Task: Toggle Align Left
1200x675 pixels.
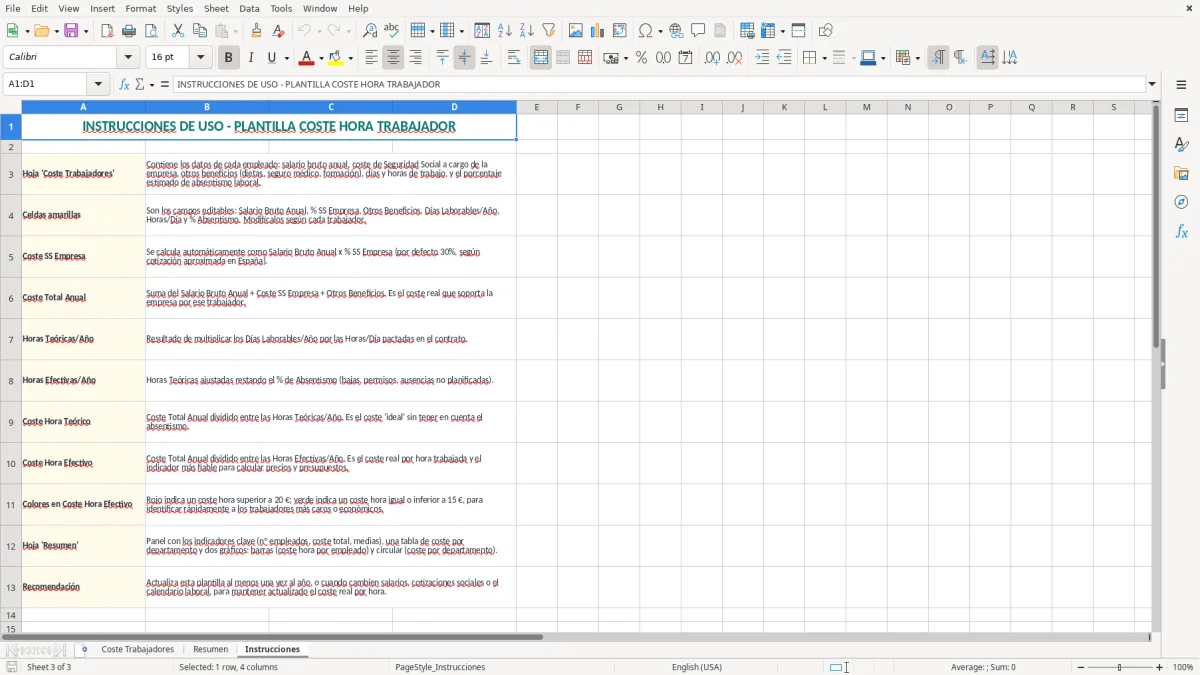Action: click(371, 58)
